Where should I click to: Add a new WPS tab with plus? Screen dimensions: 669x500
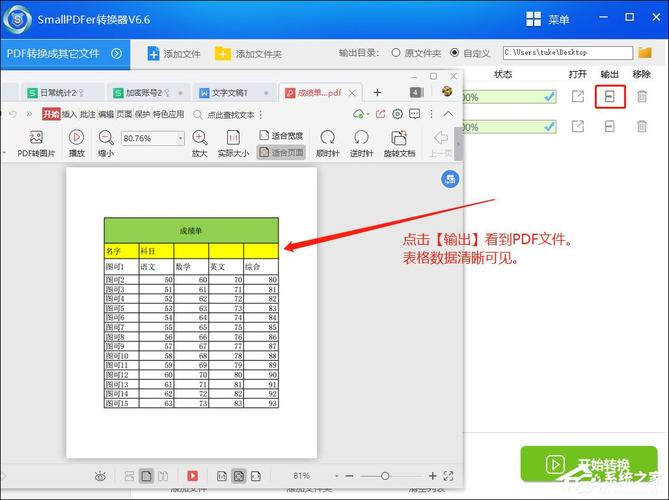[x=377, y=92]
